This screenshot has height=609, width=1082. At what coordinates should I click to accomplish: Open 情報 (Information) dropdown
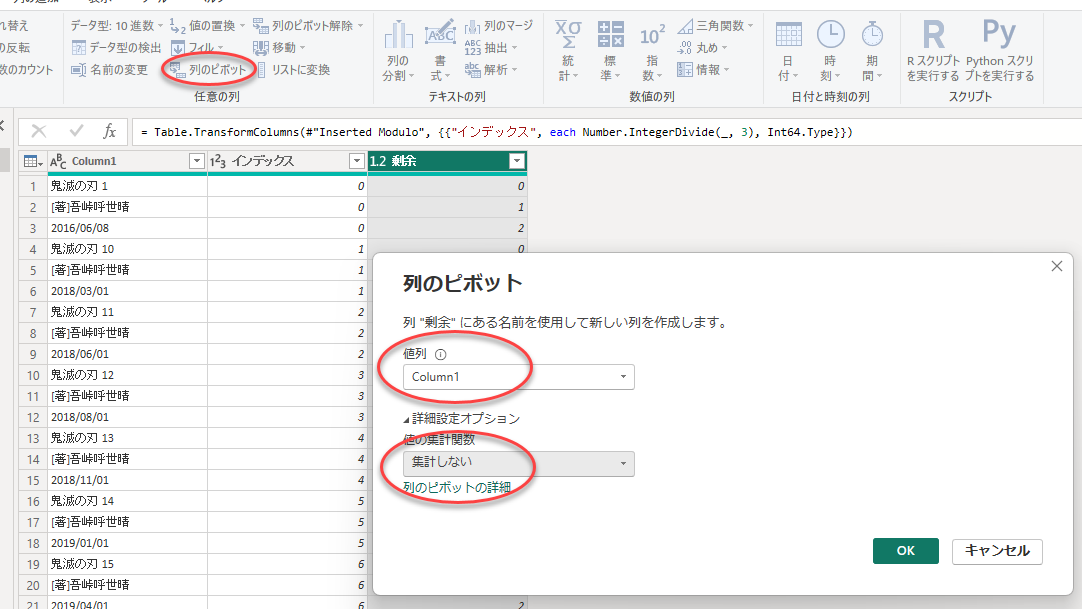(702, 70)
